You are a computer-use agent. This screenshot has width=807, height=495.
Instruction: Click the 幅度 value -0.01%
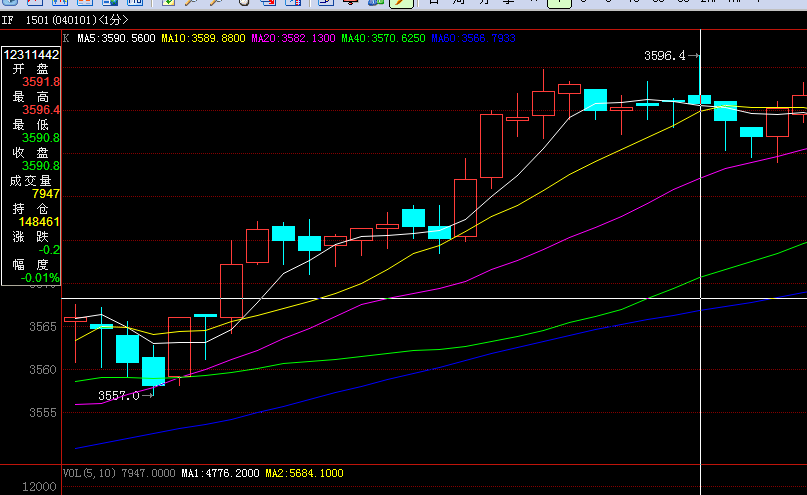pos(41,278)
